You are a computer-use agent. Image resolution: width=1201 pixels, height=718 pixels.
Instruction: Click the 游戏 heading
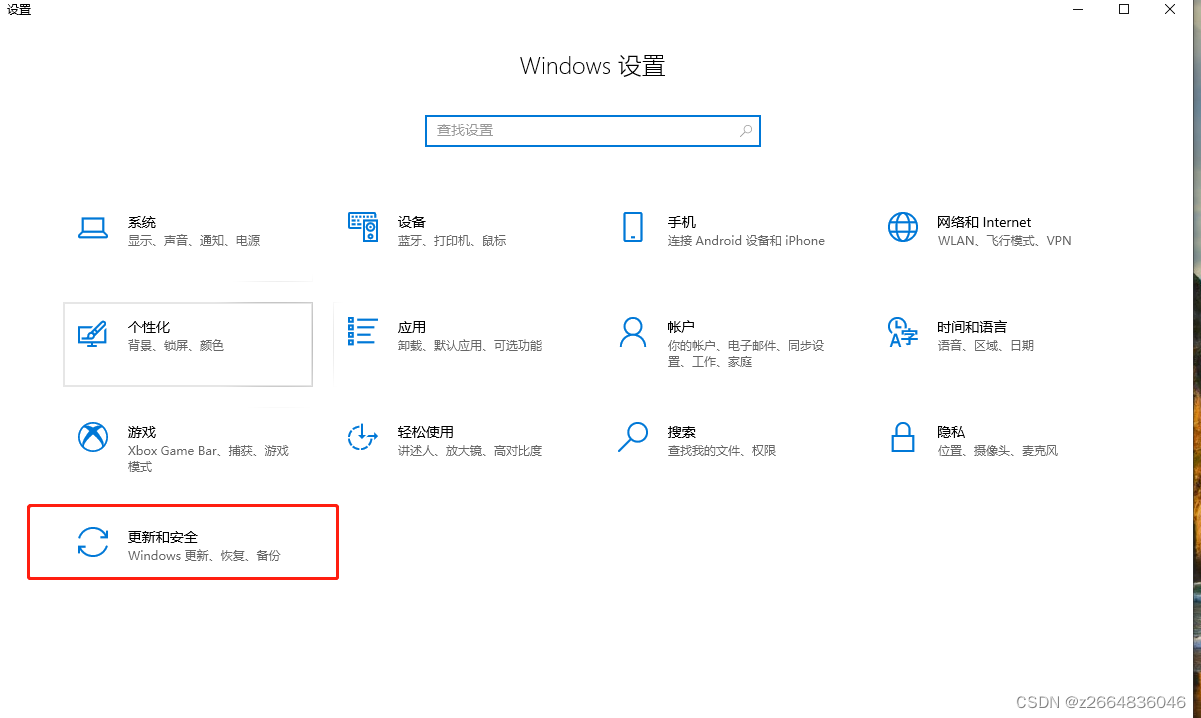(x=142, y=432)
